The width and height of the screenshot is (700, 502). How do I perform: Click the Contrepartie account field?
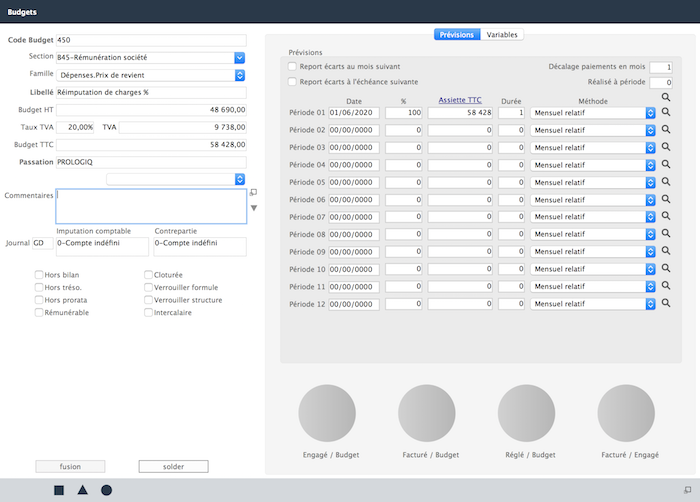point(200,247)
